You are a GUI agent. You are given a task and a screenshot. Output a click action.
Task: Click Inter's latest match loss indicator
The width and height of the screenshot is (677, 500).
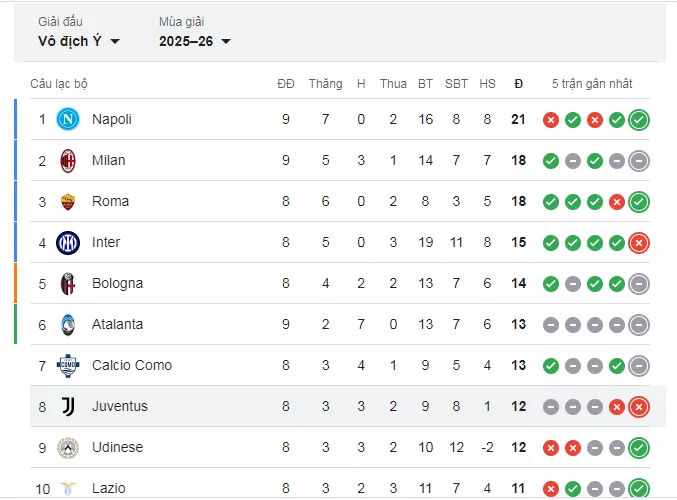click(639, 243)
